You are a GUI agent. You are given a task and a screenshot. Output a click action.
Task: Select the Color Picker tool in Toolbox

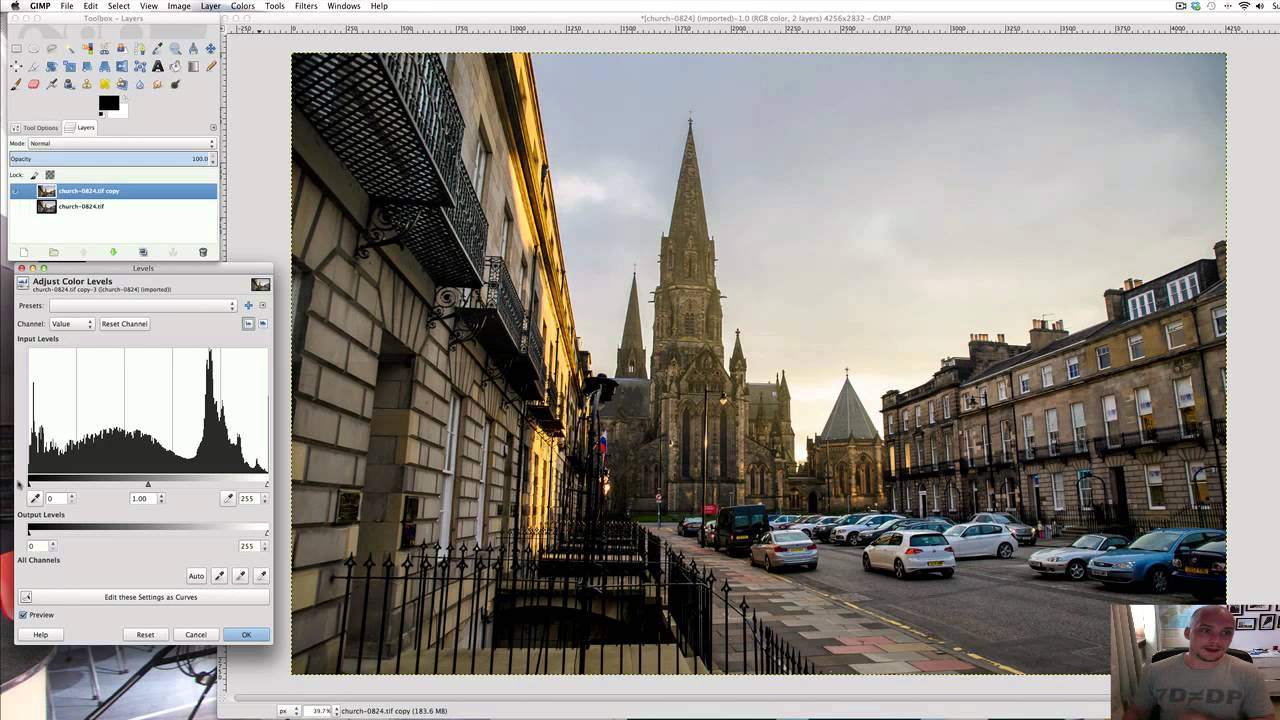tap(157, 48)
